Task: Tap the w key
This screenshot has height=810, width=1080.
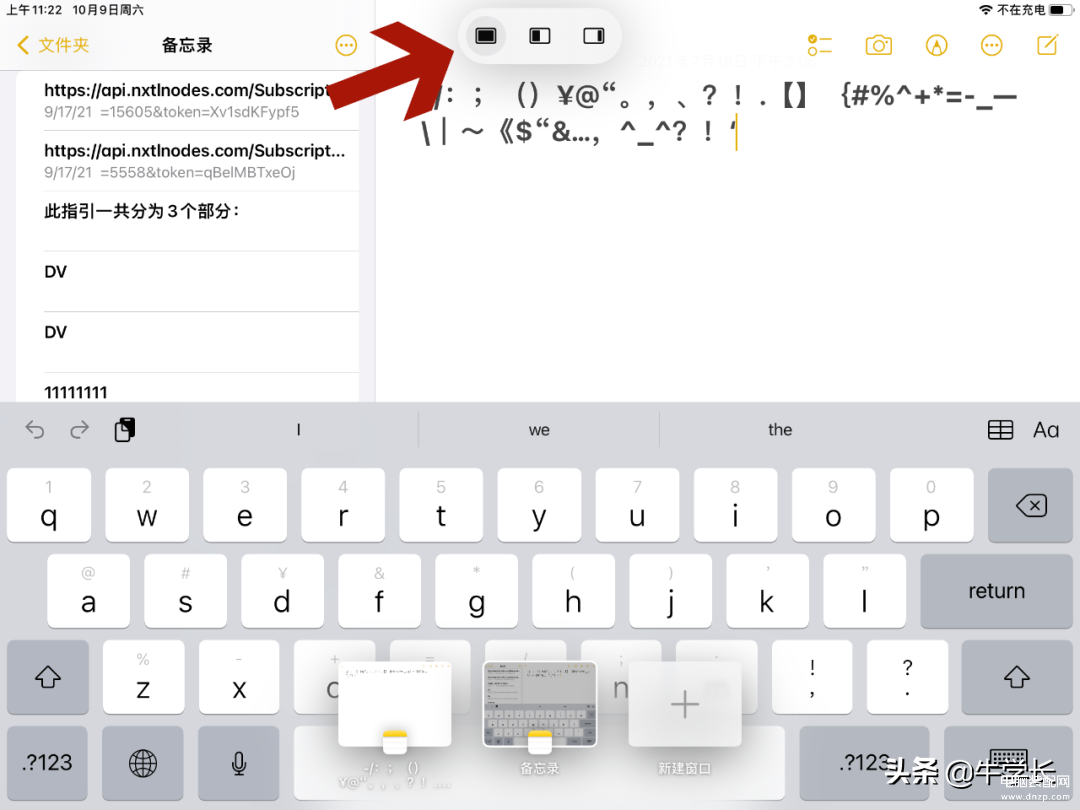Action: (x=147, y=505)
